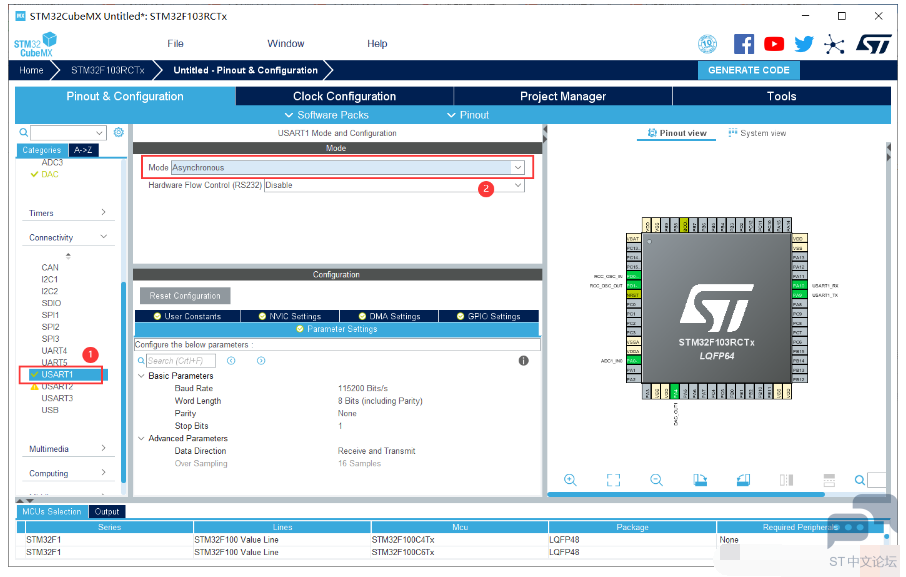Click the ST logo icon
906x577 pixels.
click(x=874, y=44)
